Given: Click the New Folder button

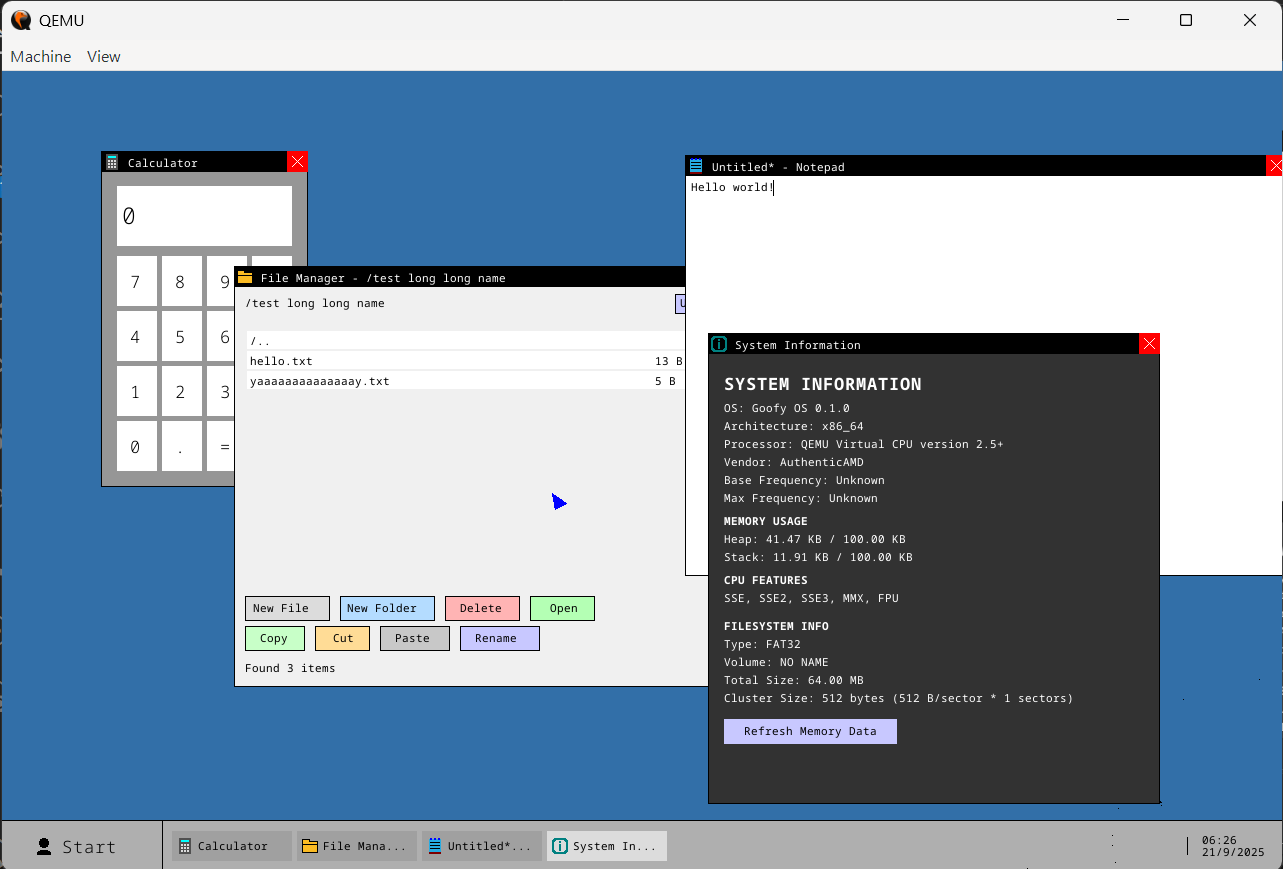Looking at the screenshot, I should coord(386,608).
